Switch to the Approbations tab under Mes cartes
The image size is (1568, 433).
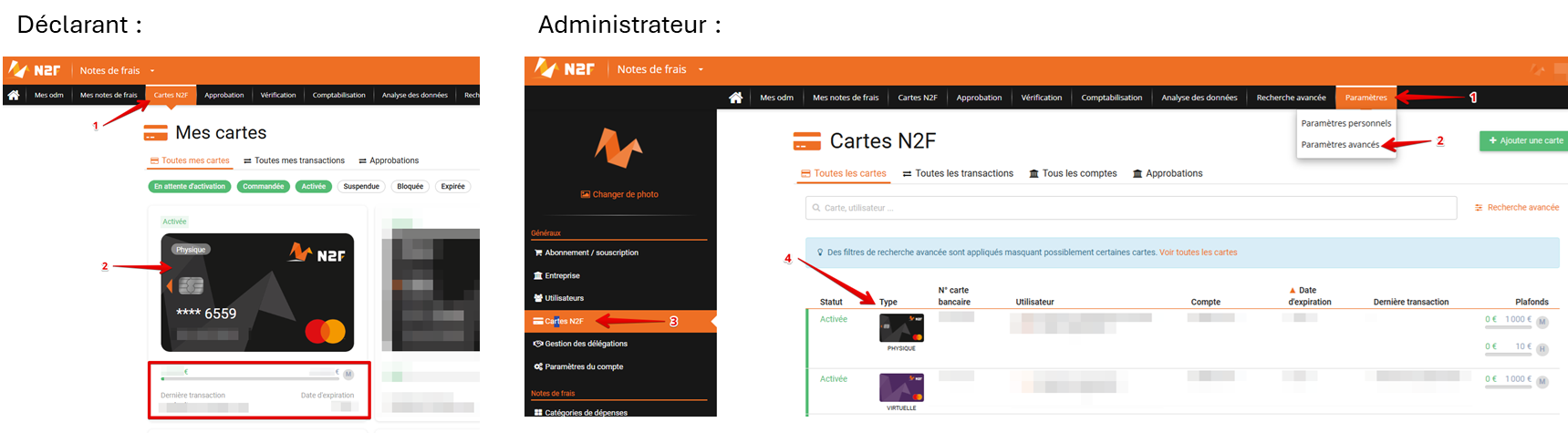[389, 160]
